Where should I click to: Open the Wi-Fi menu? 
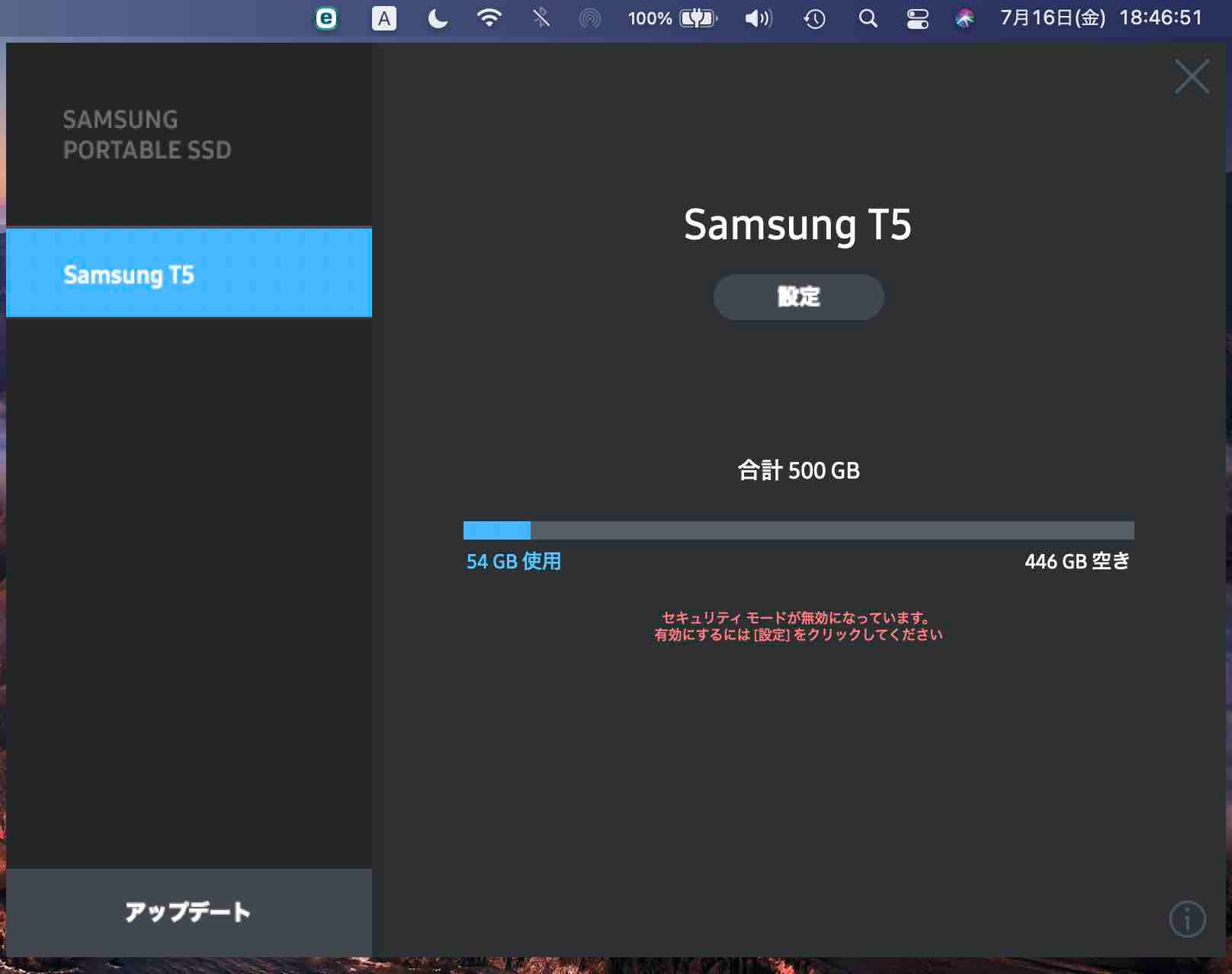click(x=489, y=18)
